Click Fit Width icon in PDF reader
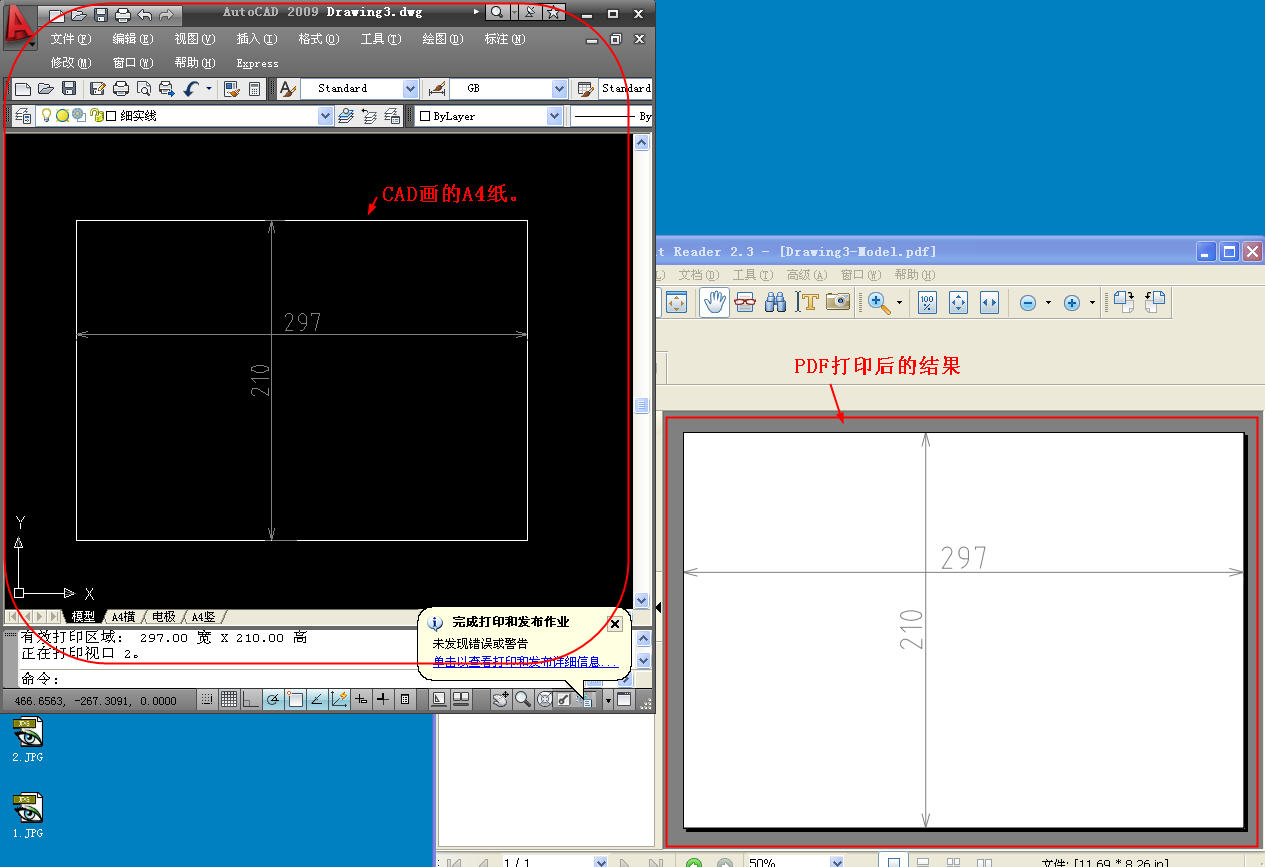This screenshot has height=867, width=1265. tap(990, 303)
